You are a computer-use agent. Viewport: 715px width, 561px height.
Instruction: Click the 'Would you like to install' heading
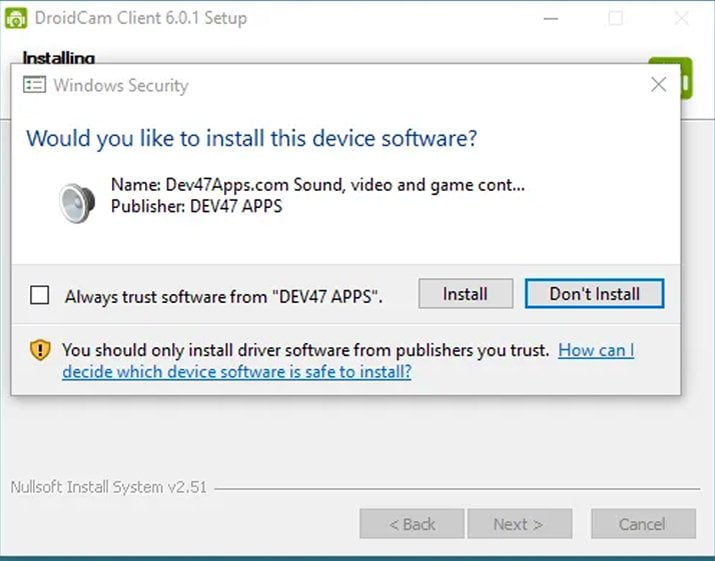[252, 138]
